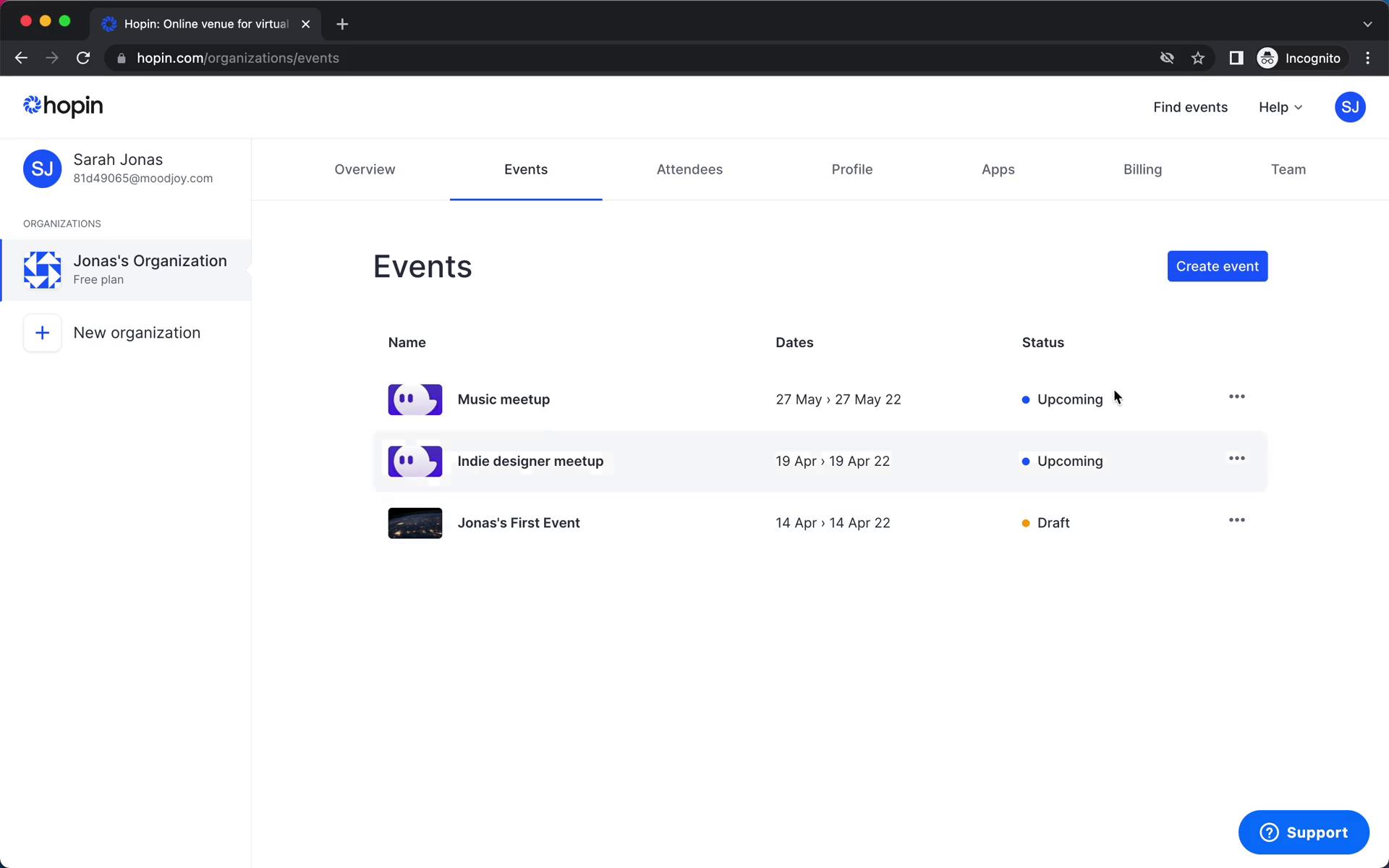The width and height of the screenshot is (1389, 868).
Task: Click the Jonas's Organization icon in sidebar
Action: click(x=41, y=268)
